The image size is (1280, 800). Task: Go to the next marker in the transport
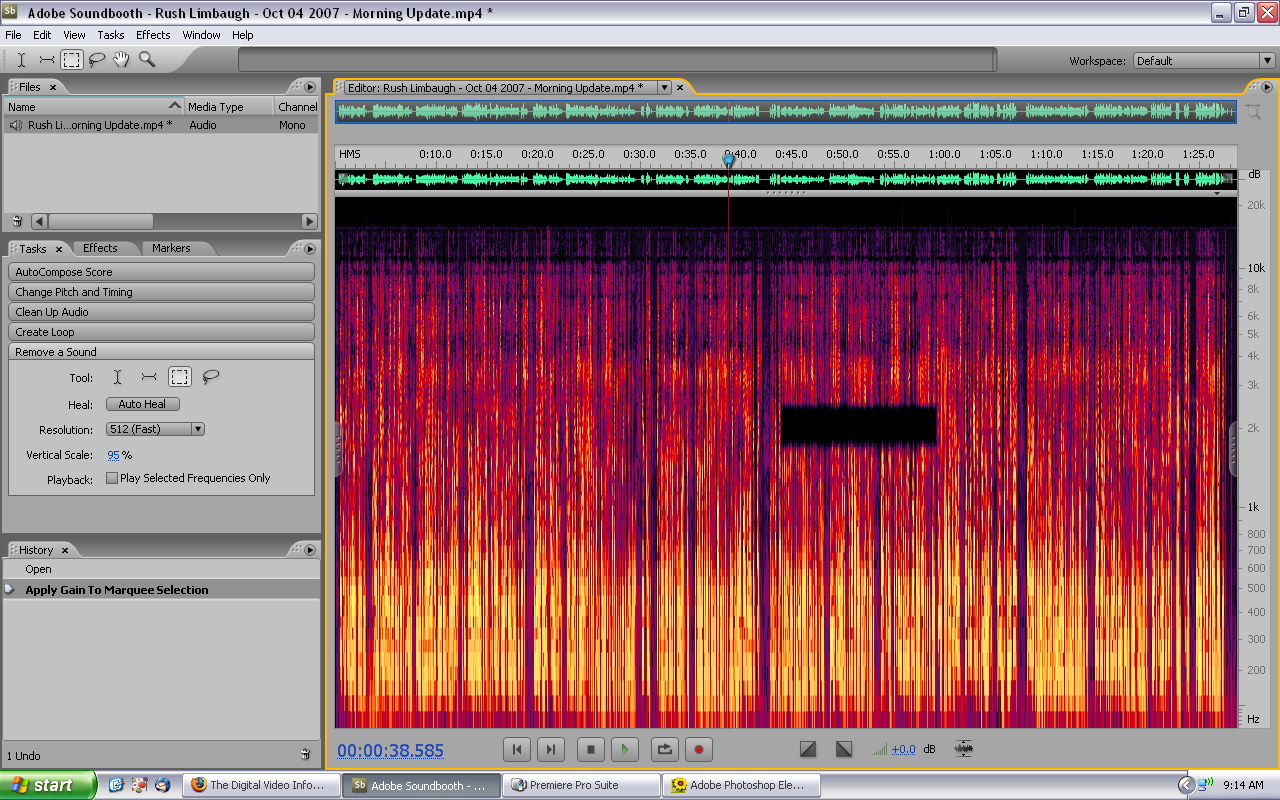[550, 749]
